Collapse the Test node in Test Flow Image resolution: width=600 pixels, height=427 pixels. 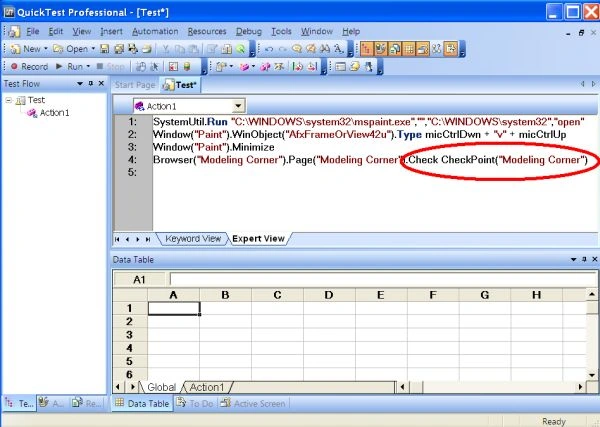pyautogui.click(x=8, y=100)
